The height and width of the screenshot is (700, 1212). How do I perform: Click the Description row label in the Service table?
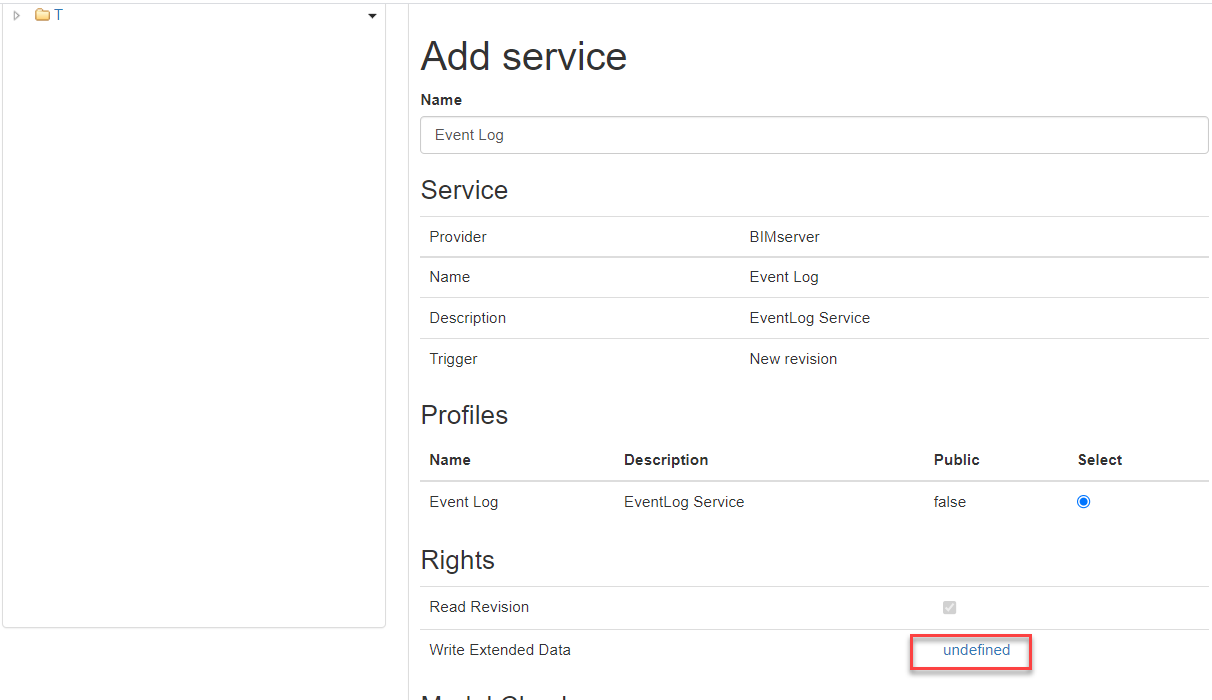tap(467, 318)
